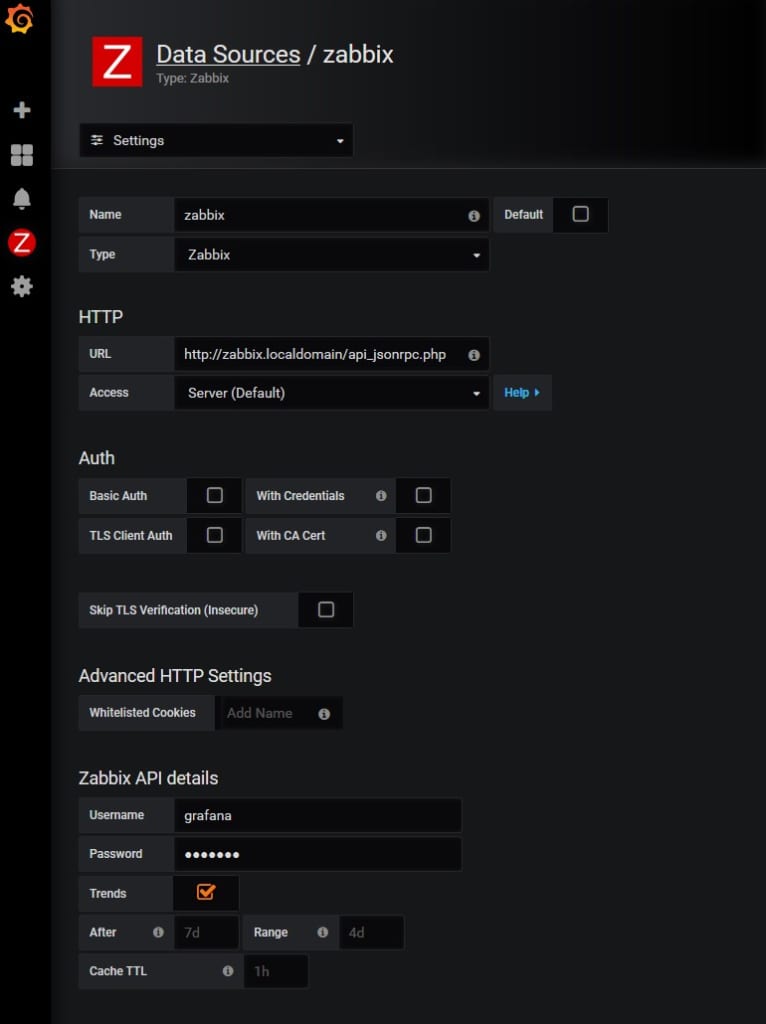Click the Skip TLS Verification (Insecure) label

pyautogui.click(x=174, y=610)
